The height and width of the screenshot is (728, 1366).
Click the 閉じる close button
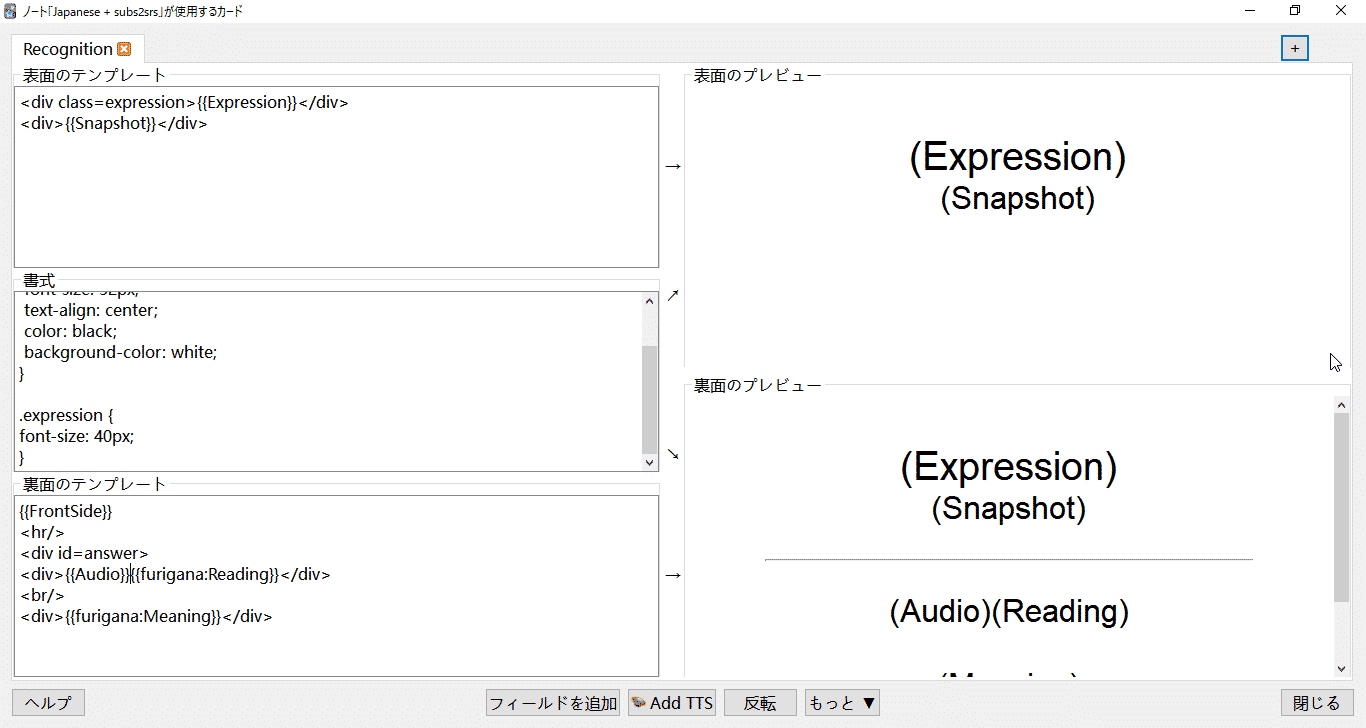point(1317,703)
